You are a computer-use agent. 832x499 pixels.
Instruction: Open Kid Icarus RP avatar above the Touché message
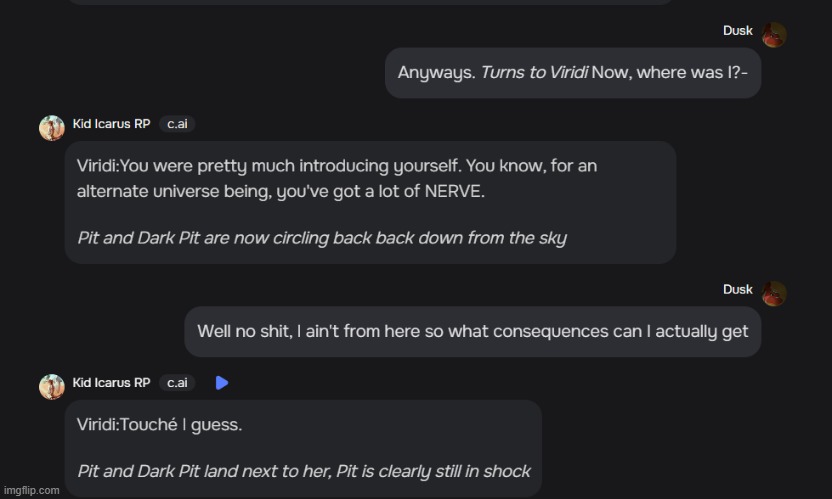52,386
